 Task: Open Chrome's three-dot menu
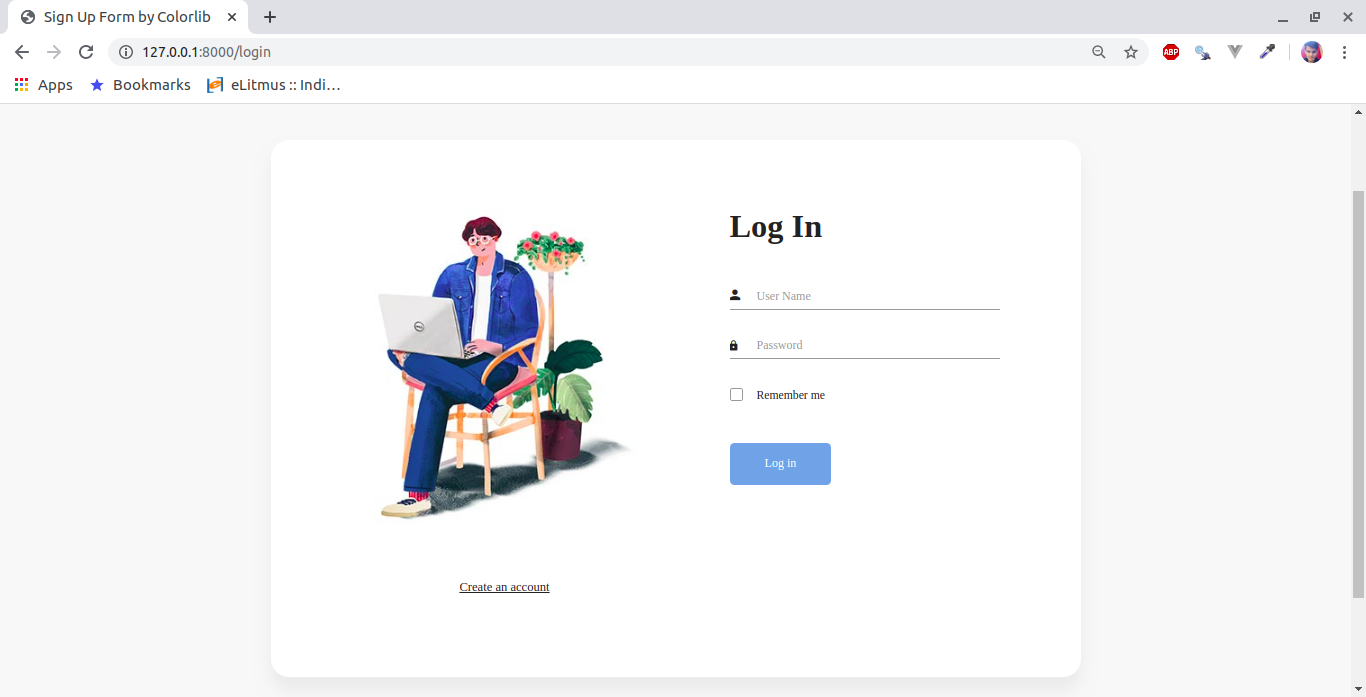1344,52
